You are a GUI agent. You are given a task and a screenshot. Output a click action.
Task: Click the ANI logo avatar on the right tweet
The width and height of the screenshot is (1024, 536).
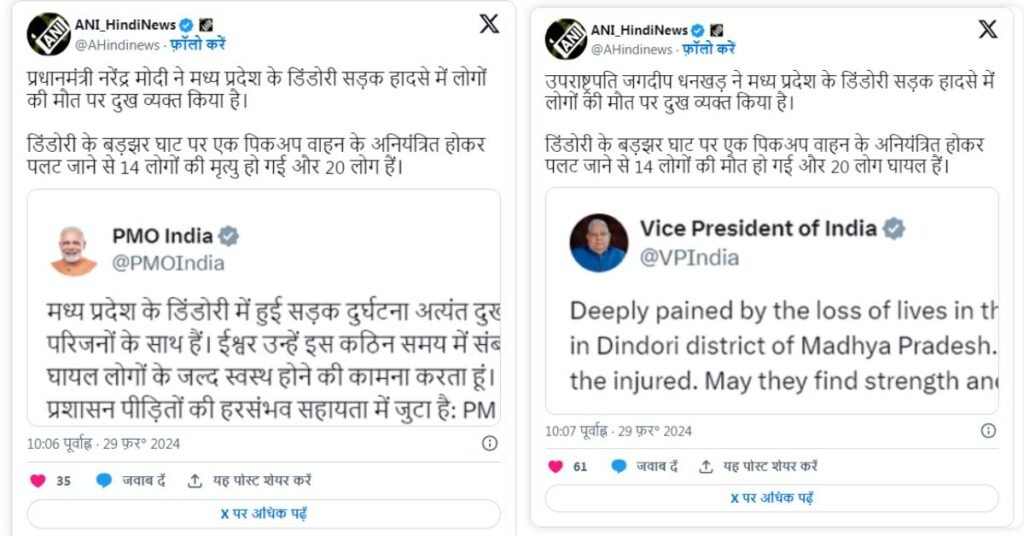566,39
